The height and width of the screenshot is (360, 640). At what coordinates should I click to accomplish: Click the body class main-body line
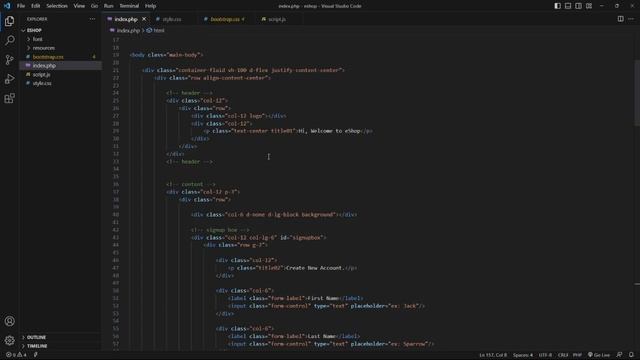tap(166, 55)
